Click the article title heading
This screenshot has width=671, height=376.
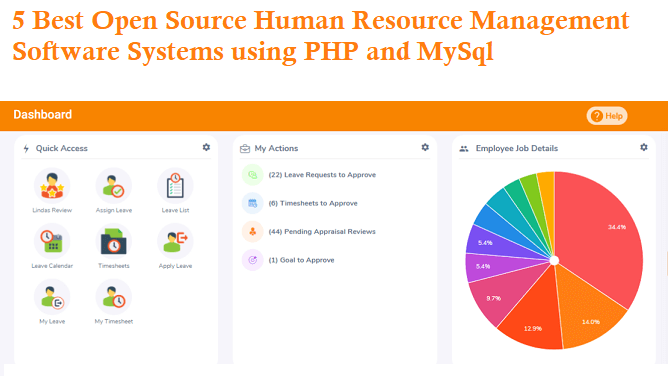pyautogui.click(x=321, y=36)
